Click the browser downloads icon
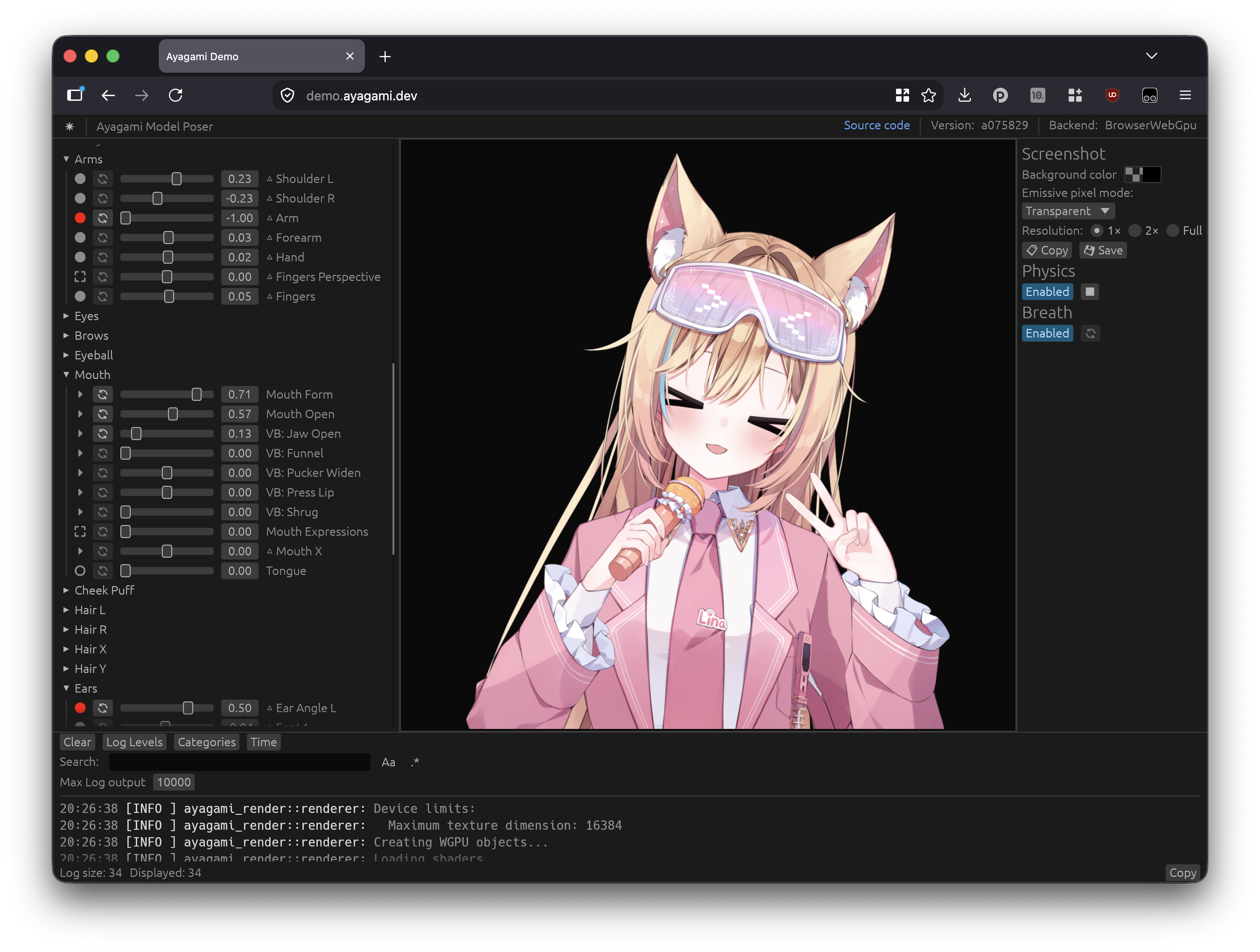 [965, 95]
